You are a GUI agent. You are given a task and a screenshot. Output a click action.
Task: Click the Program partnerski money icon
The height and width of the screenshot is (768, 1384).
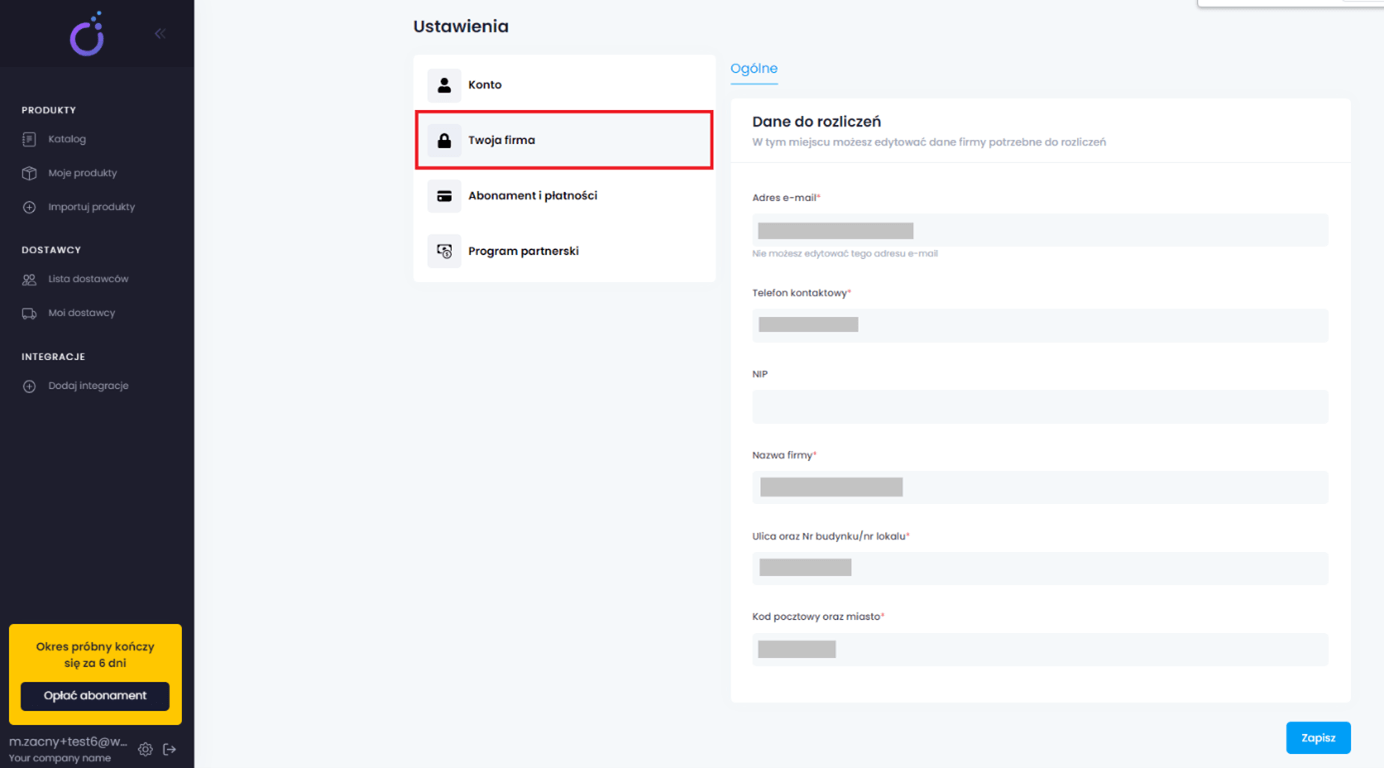(x=444, y=251)
